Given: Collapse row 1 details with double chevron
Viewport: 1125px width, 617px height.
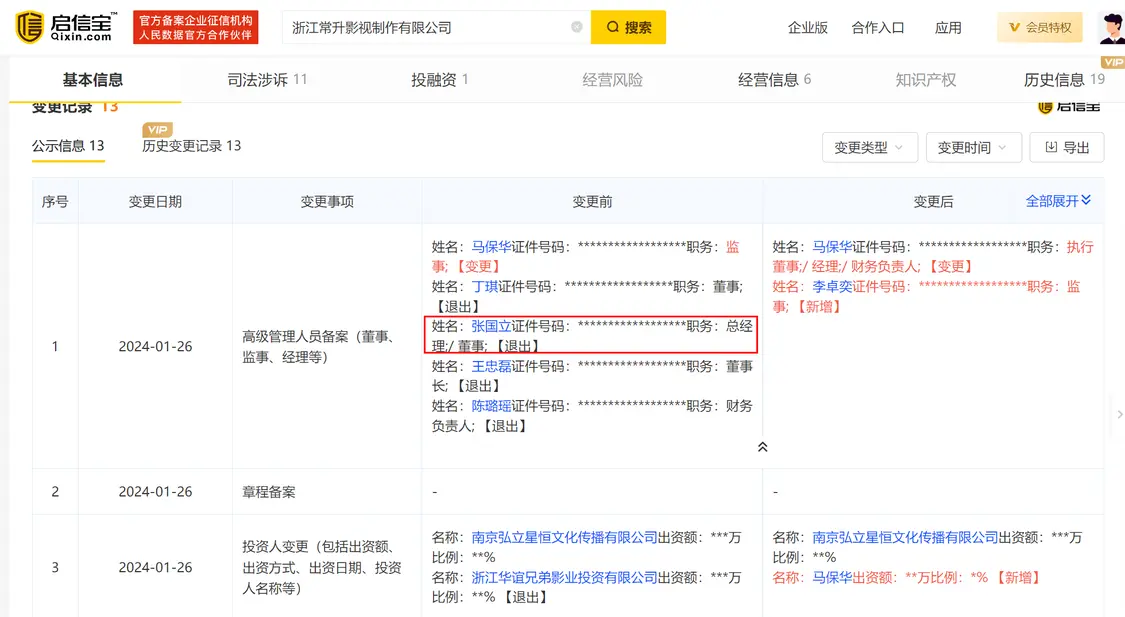Looking at the screenshot, I should coord(762,447).
